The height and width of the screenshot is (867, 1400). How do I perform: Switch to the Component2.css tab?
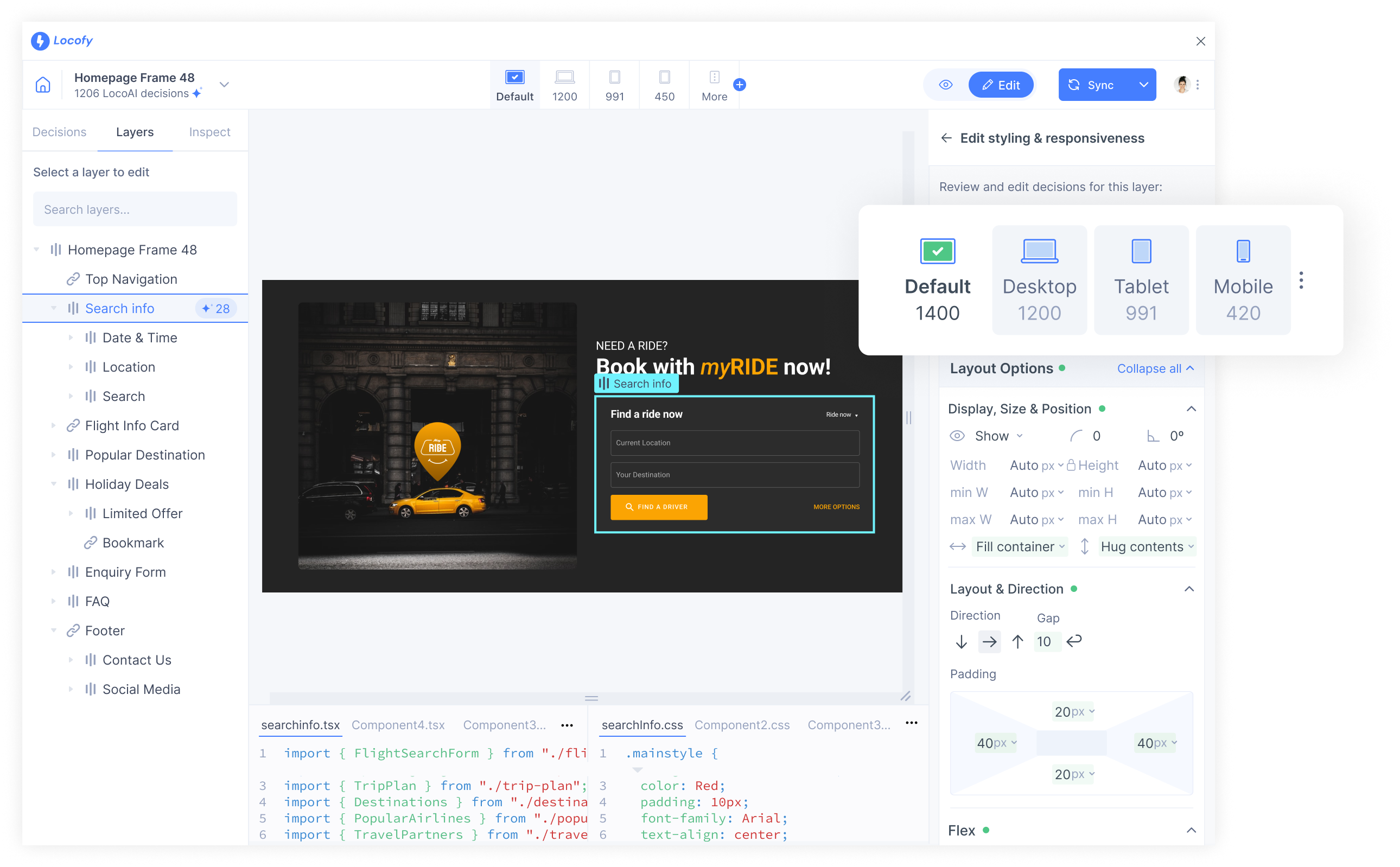click(x=742, y=725)
